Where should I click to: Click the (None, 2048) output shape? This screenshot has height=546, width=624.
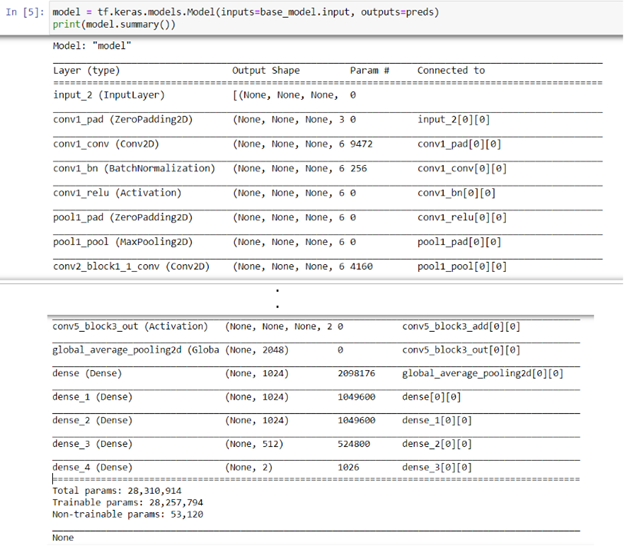(x=257, y=350)
